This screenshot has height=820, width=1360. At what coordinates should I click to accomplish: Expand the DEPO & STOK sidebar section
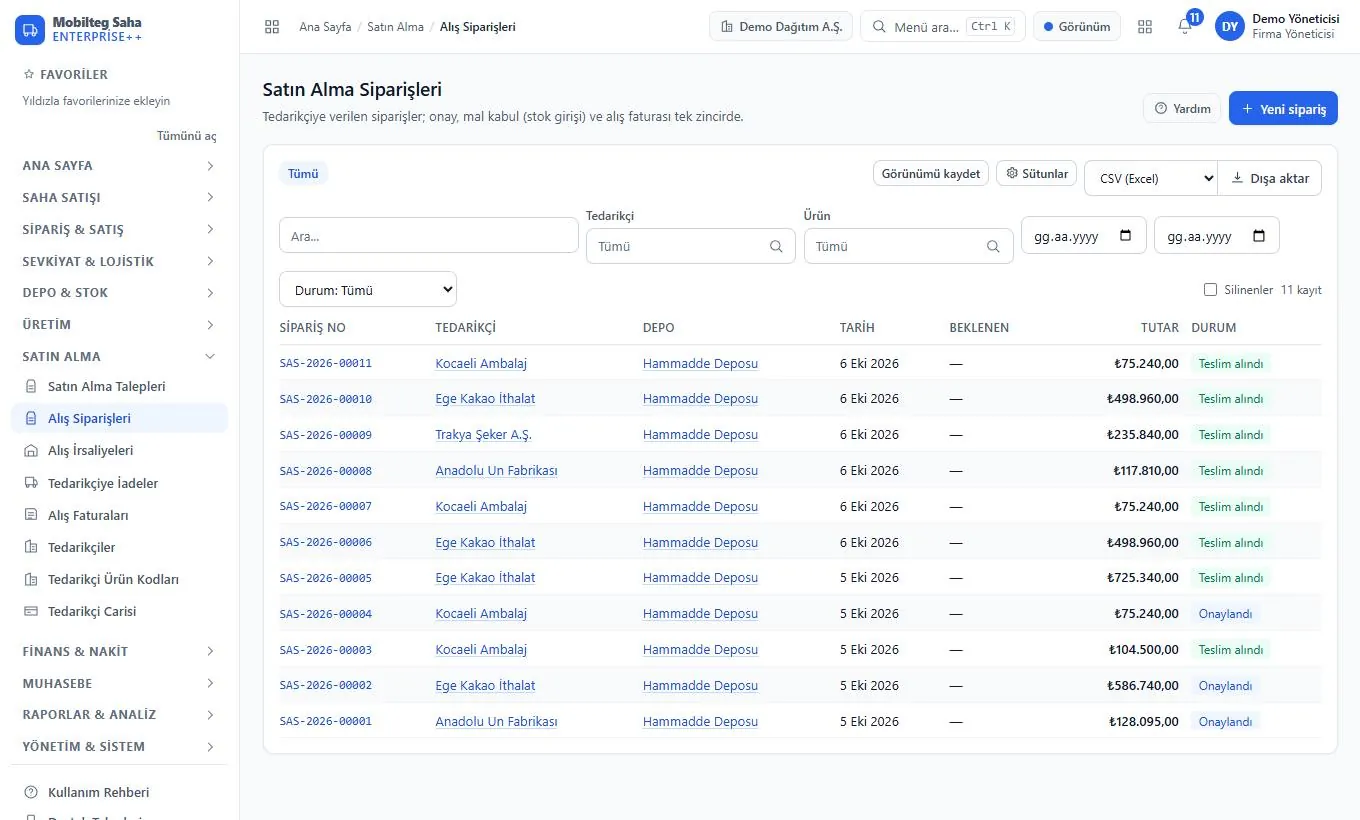[119, 292]
